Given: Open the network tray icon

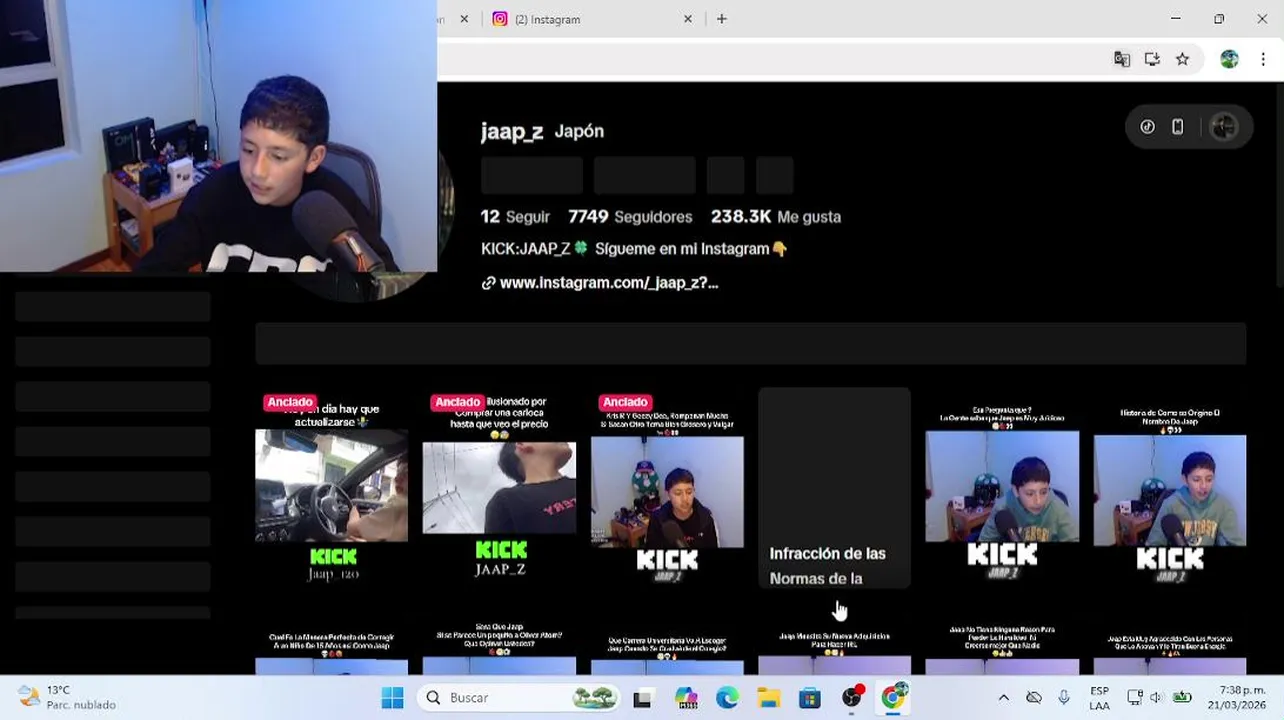Looking at the screenshot, I should [x=1134, y=698].
